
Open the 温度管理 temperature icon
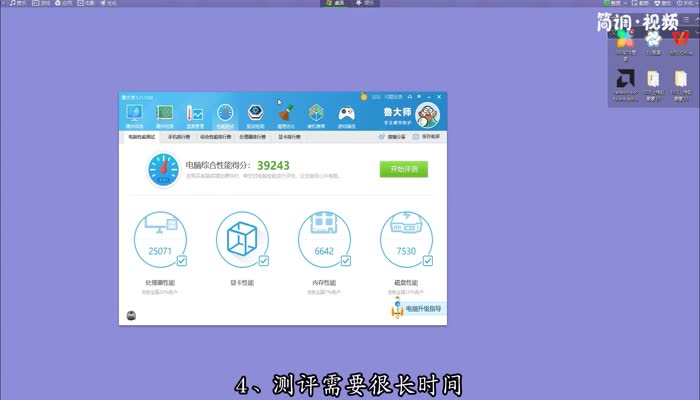(x=195, y=113)
